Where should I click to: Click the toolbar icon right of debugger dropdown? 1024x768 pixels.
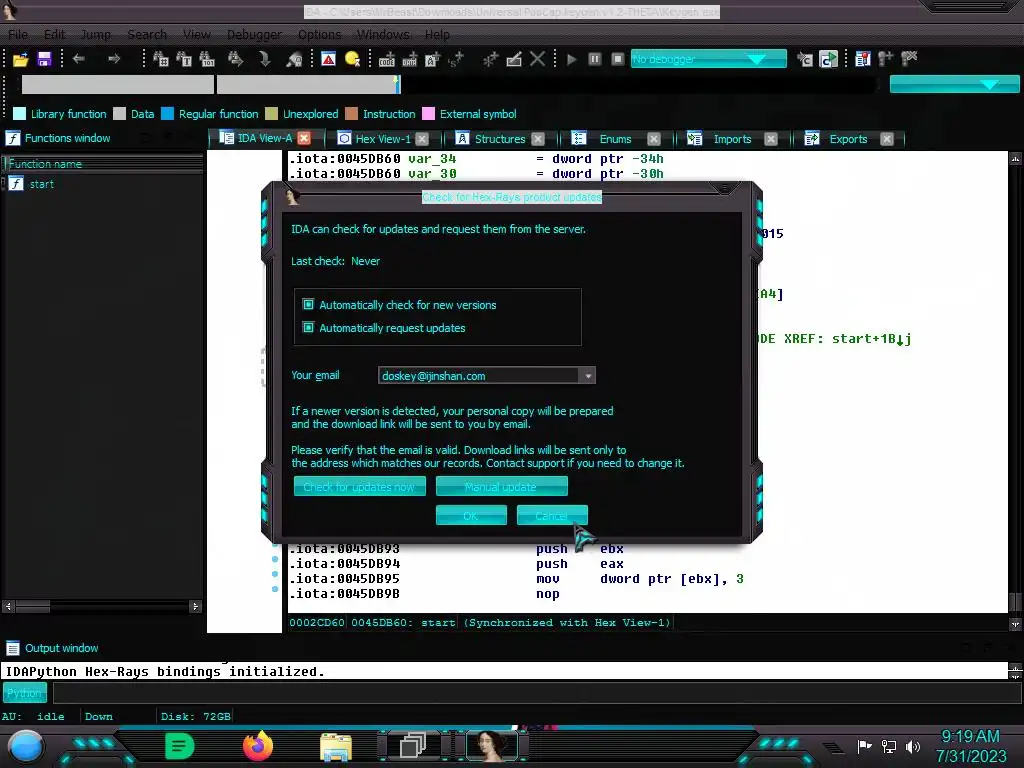point(805,59)
